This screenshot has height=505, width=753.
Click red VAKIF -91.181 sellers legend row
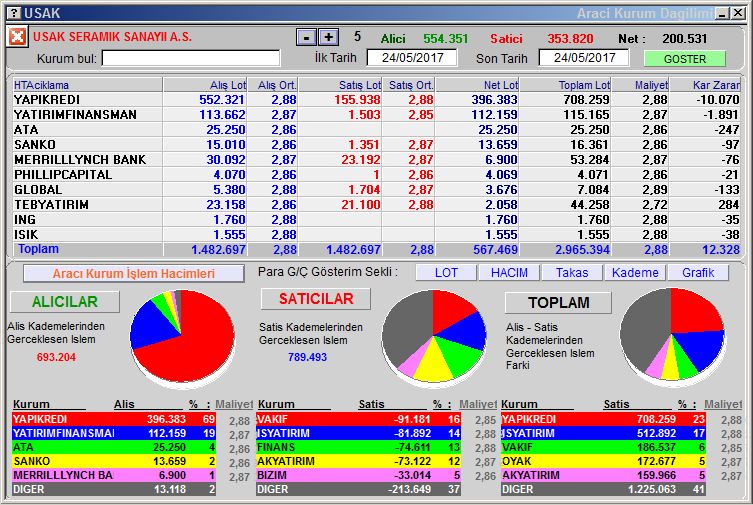coord(359,419)
